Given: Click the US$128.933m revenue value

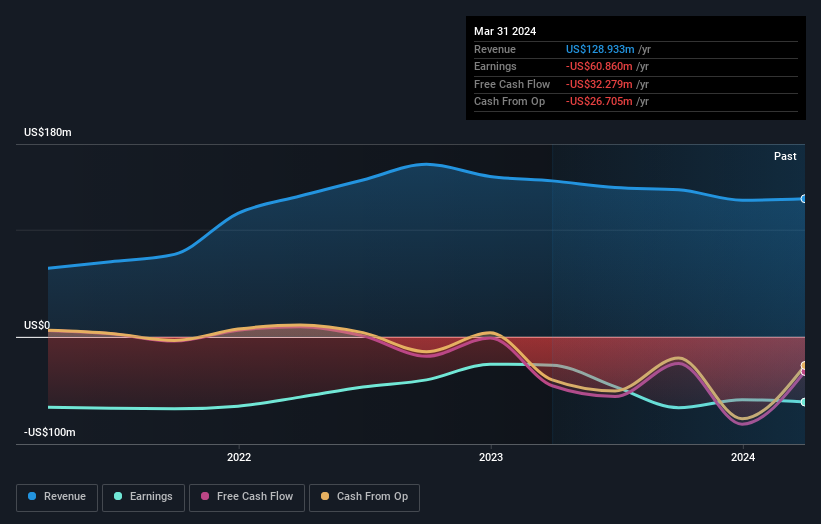Looking at the screenshot, I should coord(600,49).
